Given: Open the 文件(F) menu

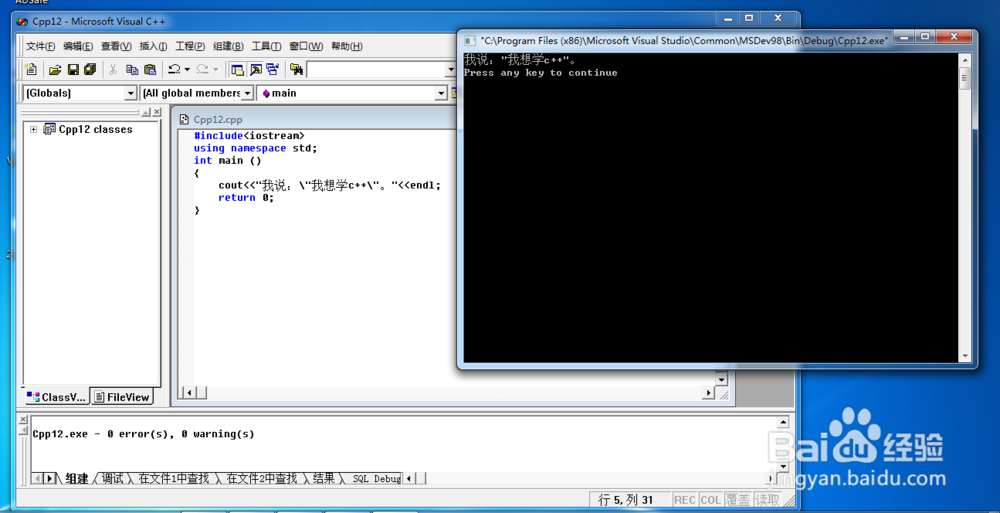Looking at the screenshot, I should coord(40,46).
